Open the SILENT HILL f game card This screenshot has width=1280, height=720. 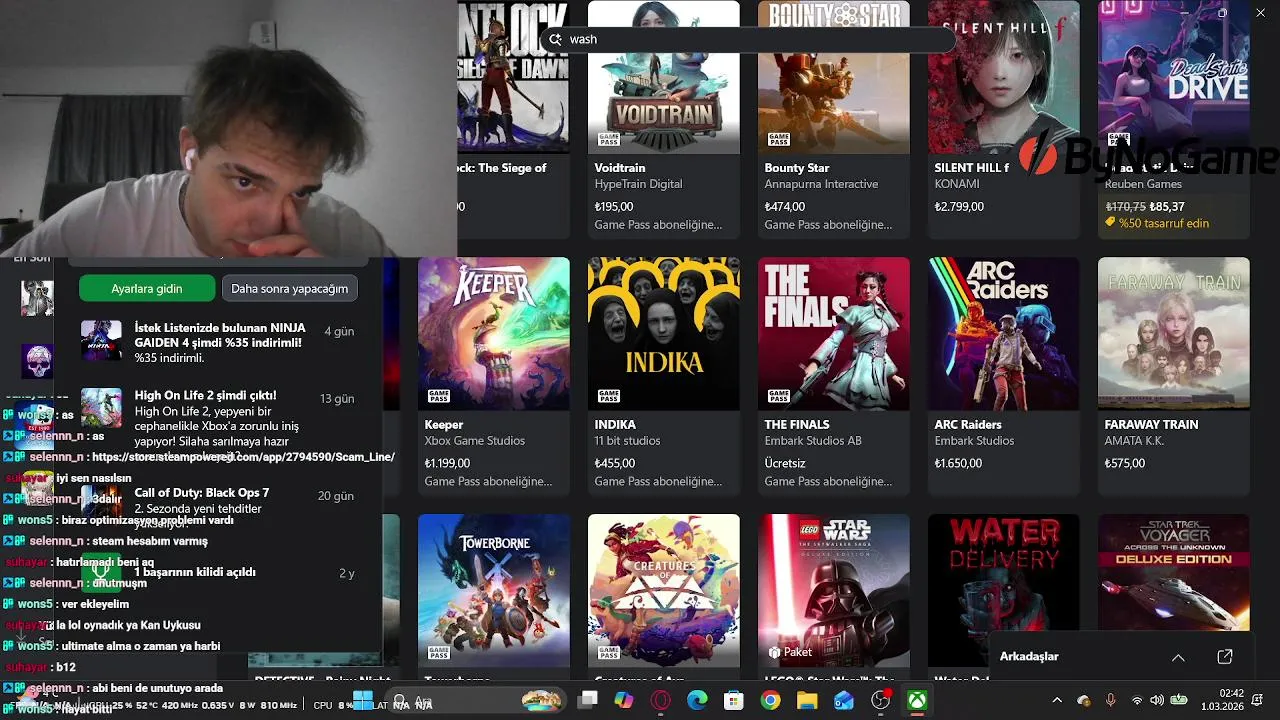(x=1004, y=118)
